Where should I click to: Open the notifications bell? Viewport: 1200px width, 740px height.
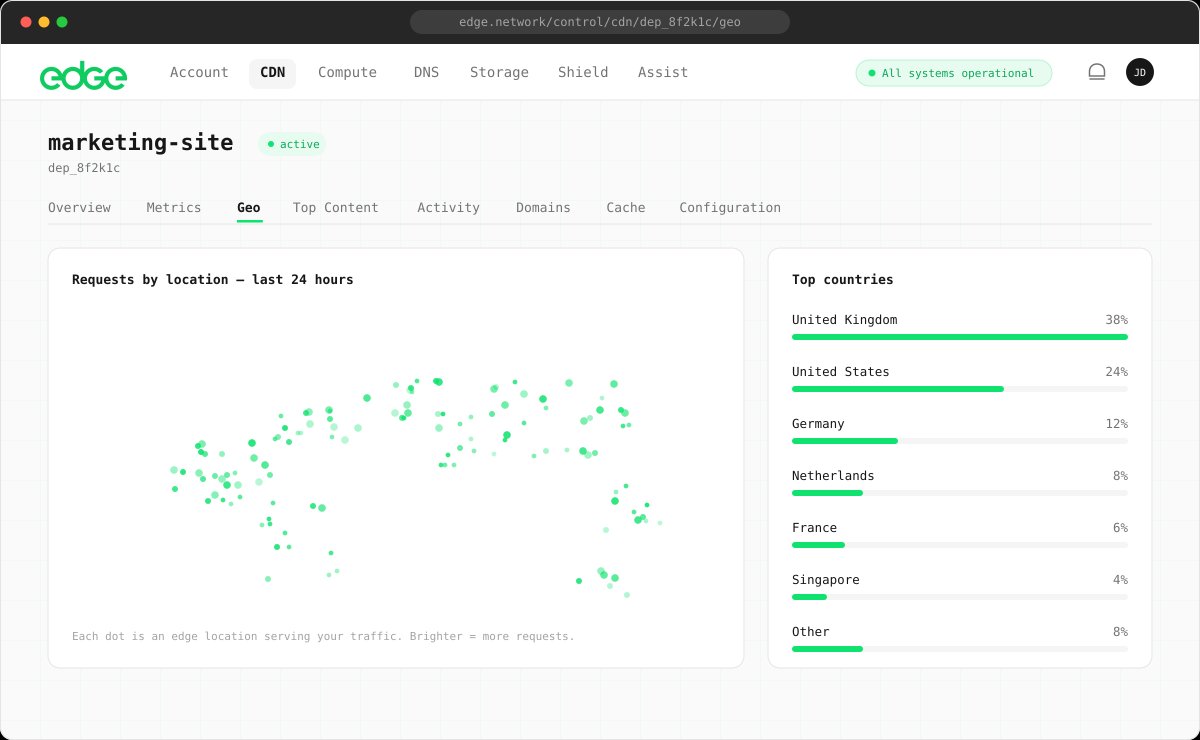(x=1097, y=72)
